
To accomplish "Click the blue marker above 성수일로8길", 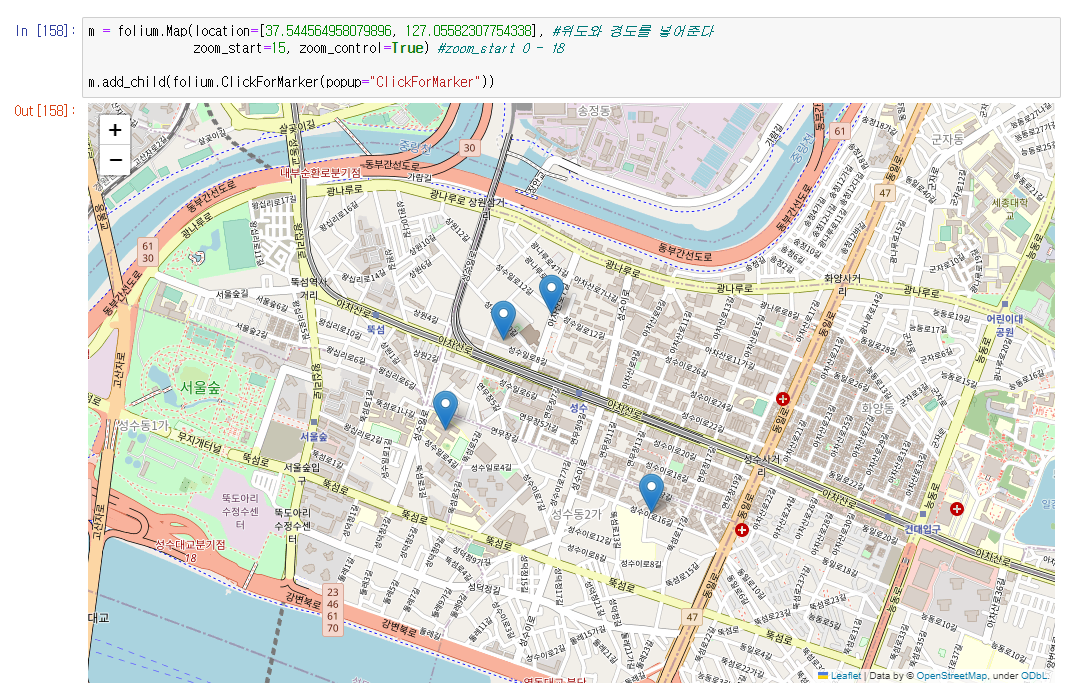I will point(503,319).
